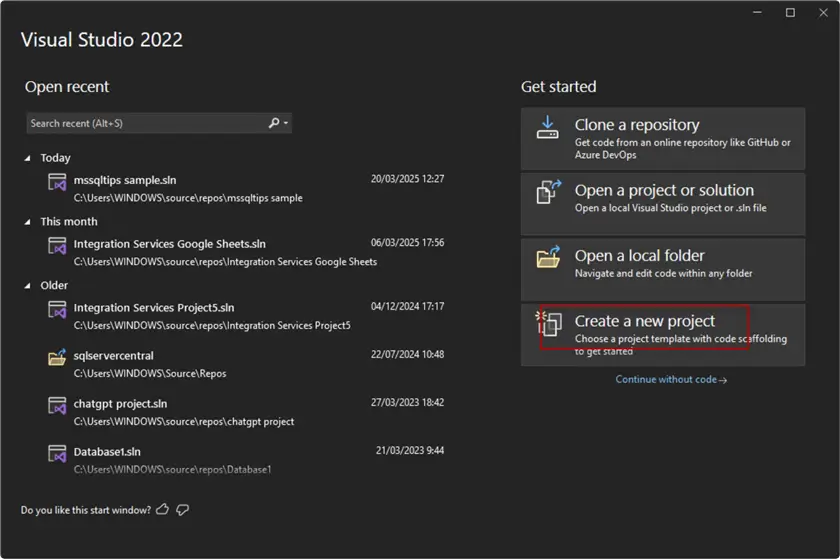Click the Open a project or solution title
This screenshot has height=559, width=840.
coord(664,190)
